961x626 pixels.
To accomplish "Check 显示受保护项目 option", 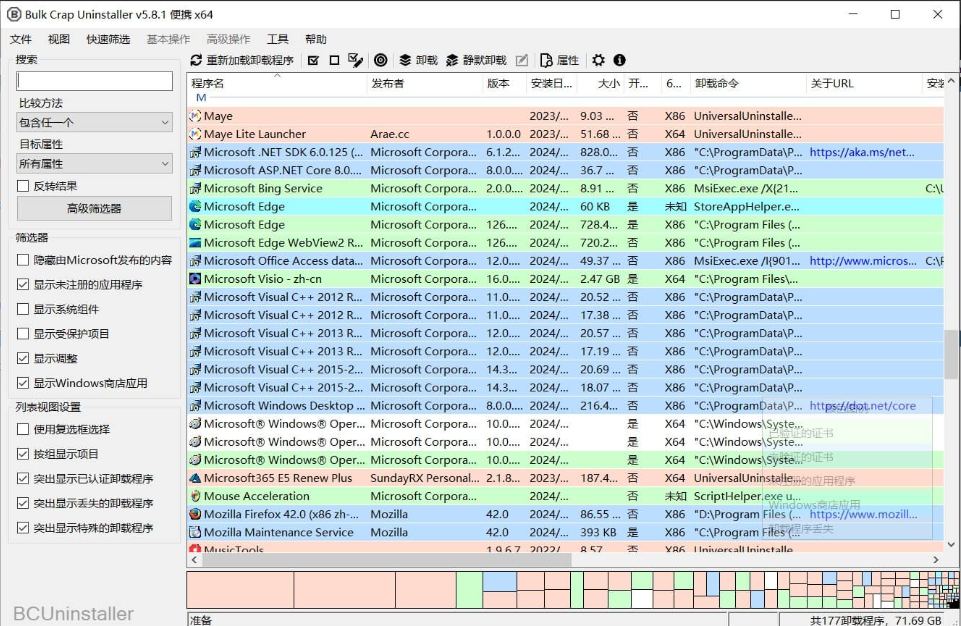I will point(23,334).
